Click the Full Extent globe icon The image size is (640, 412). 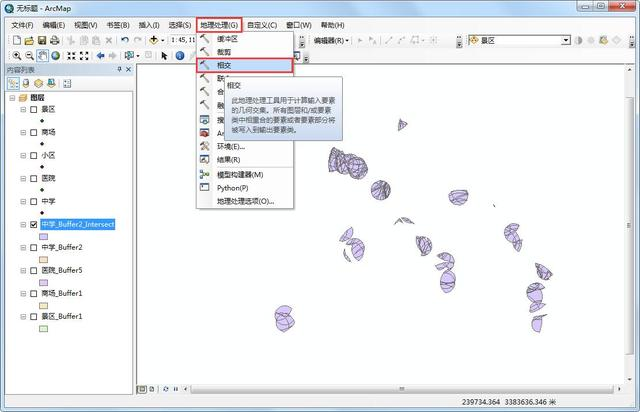[56, 56]
